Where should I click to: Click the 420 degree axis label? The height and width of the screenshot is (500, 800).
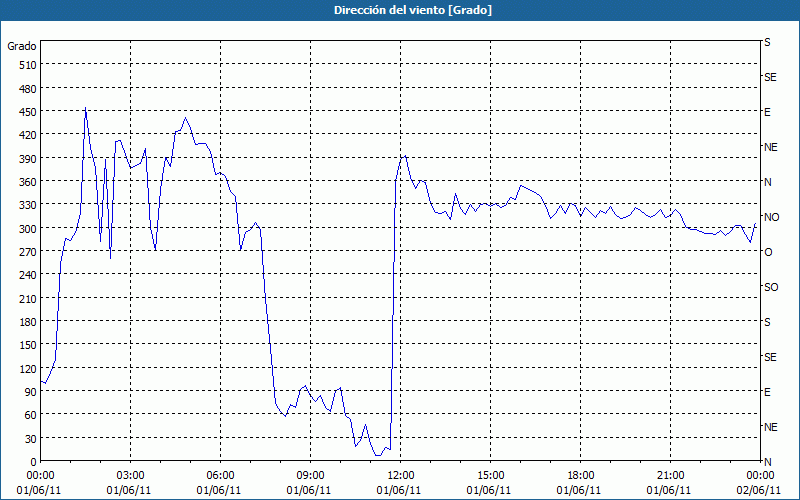click(x=28, y=135)
